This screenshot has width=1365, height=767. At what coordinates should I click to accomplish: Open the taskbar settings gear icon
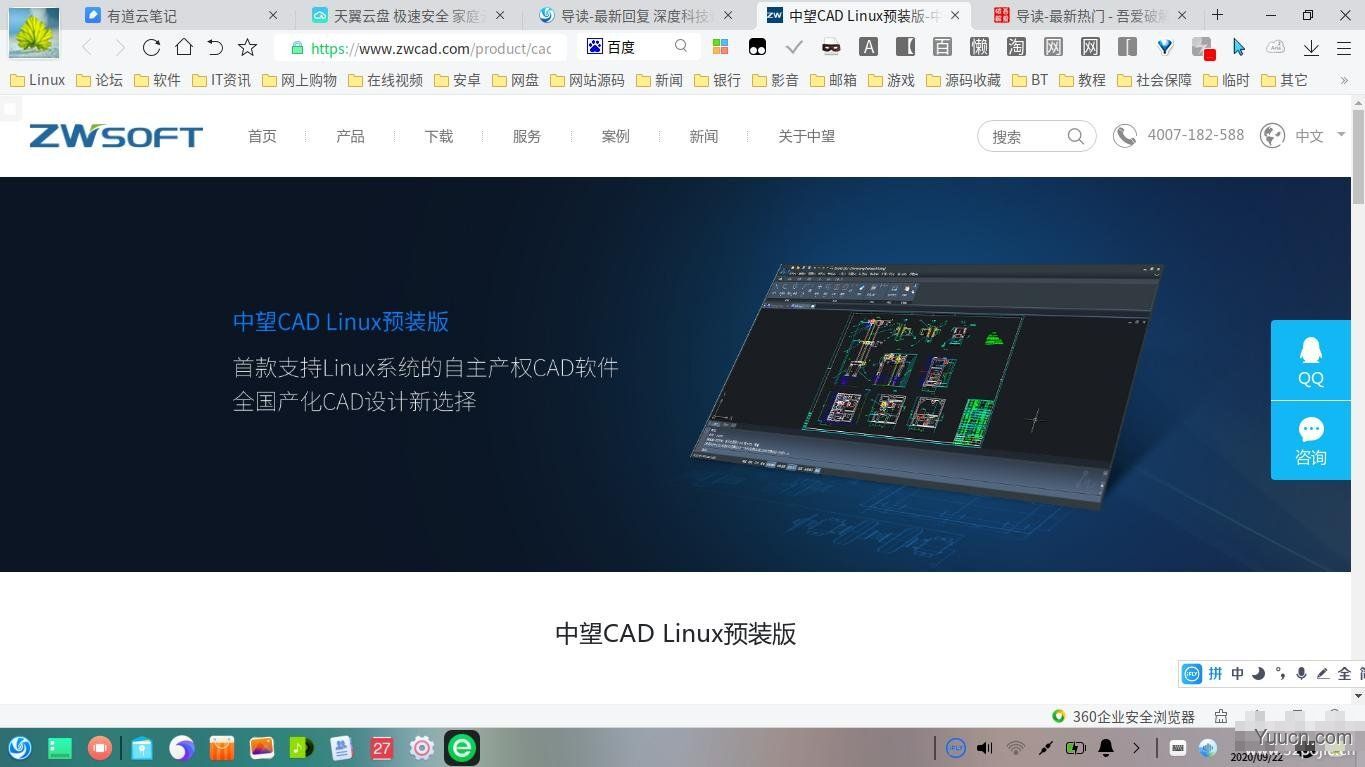(x=421, y=747)
